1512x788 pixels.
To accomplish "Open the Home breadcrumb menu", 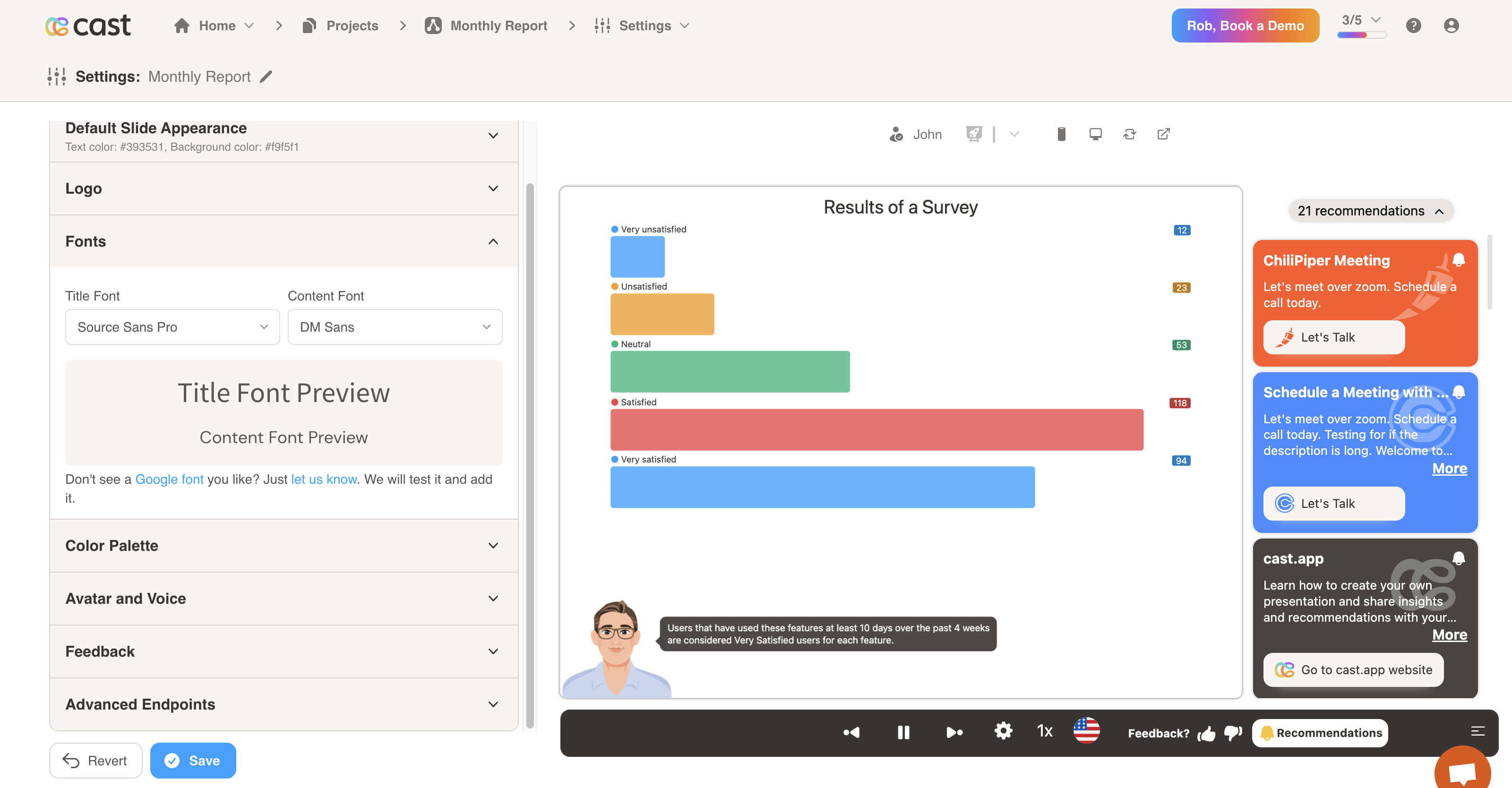I will pyautogui.click(x=214, y=25).
